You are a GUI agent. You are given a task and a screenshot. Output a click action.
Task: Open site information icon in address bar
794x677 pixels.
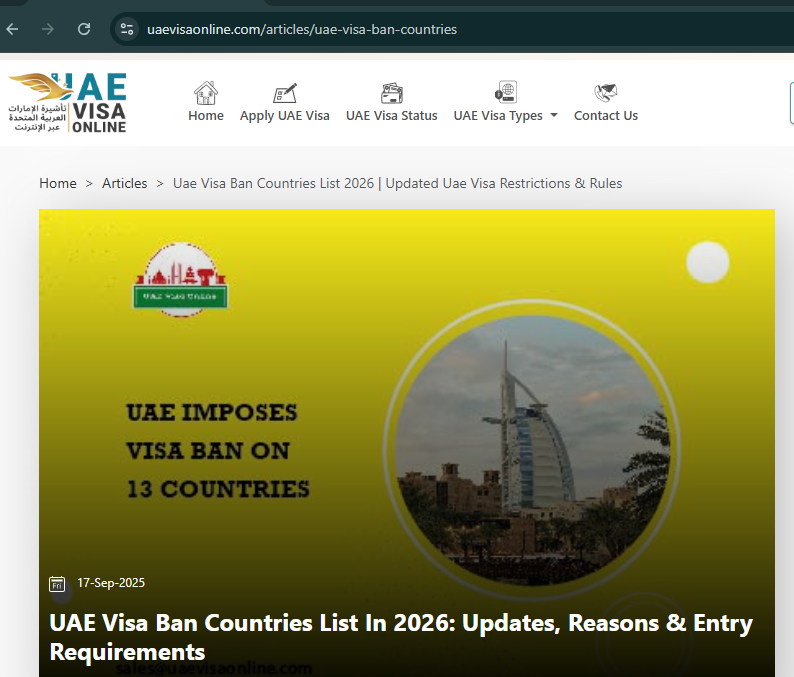click(126, 29)
